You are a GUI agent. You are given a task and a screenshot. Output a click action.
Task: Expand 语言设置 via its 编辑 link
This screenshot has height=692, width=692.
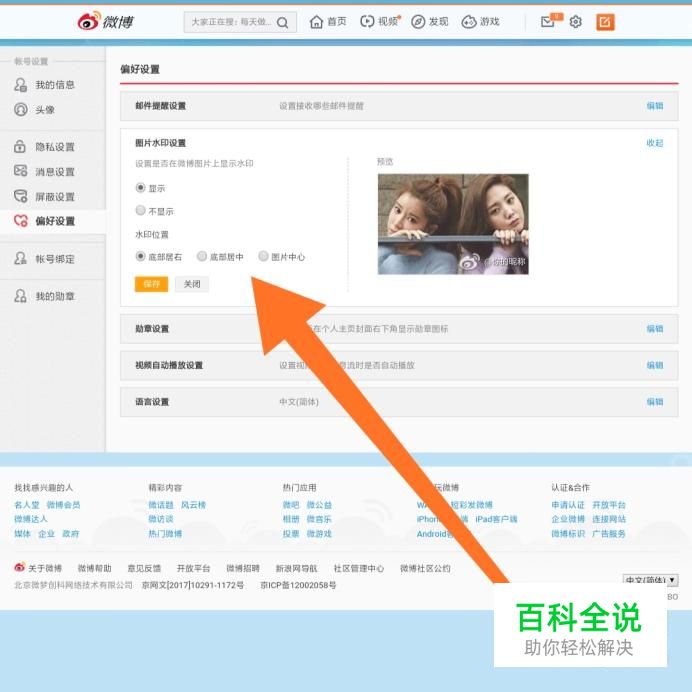[655, 402]
